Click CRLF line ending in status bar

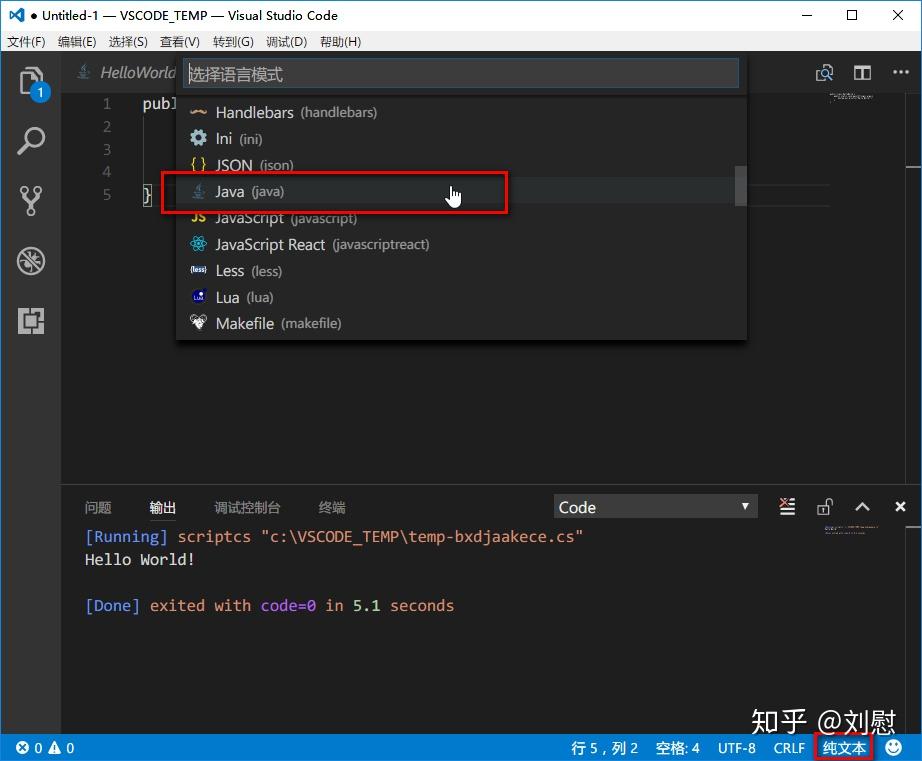pos(789,748)
